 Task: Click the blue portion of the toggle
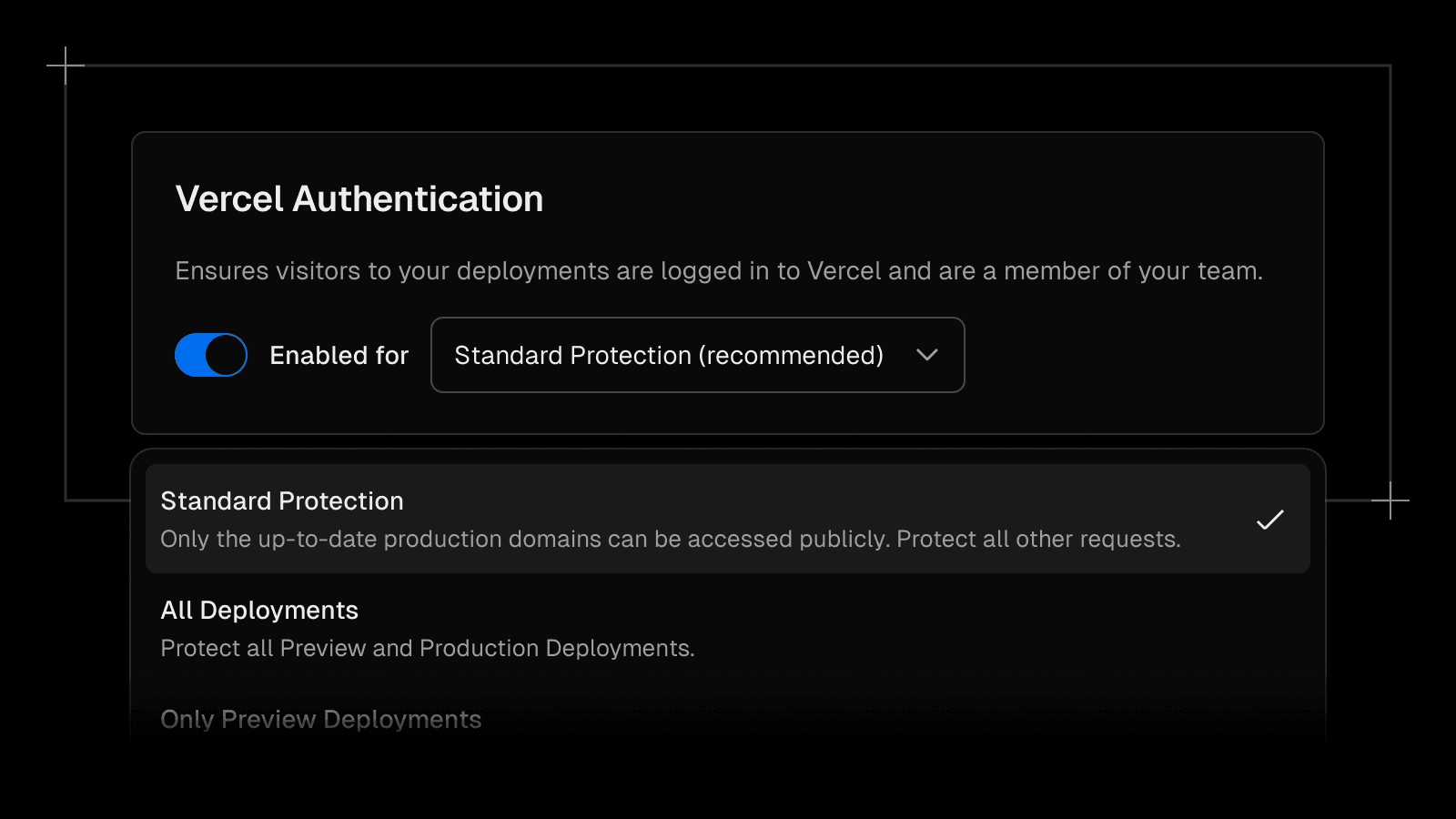pyautogui.click(x=190, y=355)
